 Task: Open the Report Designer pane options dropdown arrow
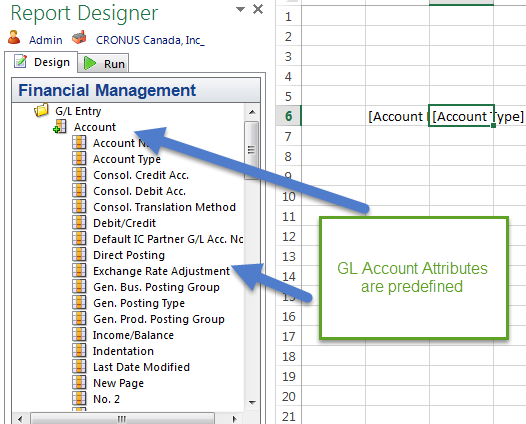click(240, 9)
